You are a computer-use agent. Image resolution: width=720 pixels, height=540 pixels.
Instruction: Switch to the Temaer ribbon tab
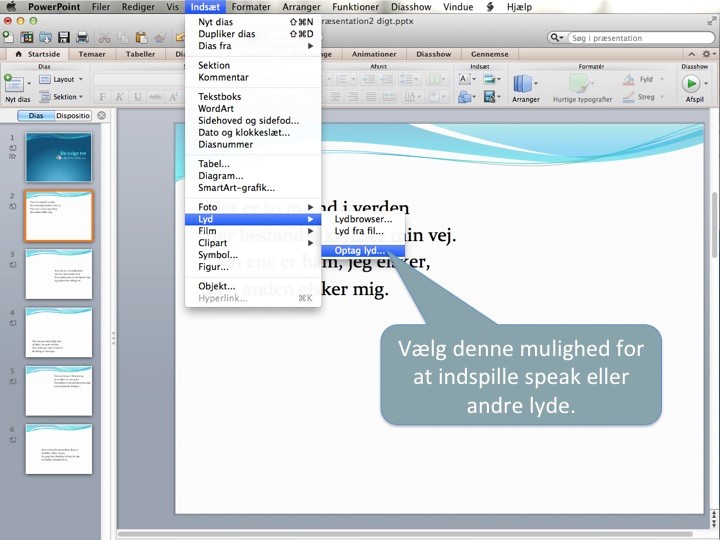pyautogui.click(x=92, y=54)
